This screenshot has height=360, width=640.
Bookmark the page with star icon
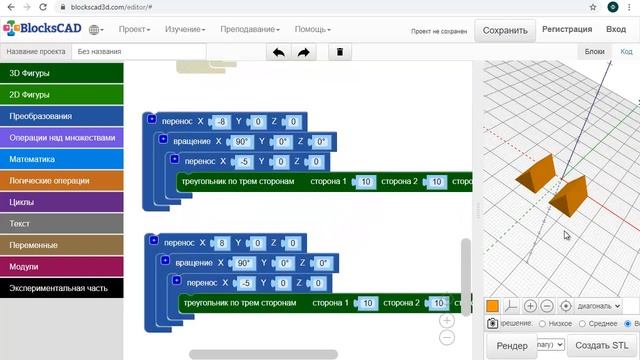(x=593, y=7)
